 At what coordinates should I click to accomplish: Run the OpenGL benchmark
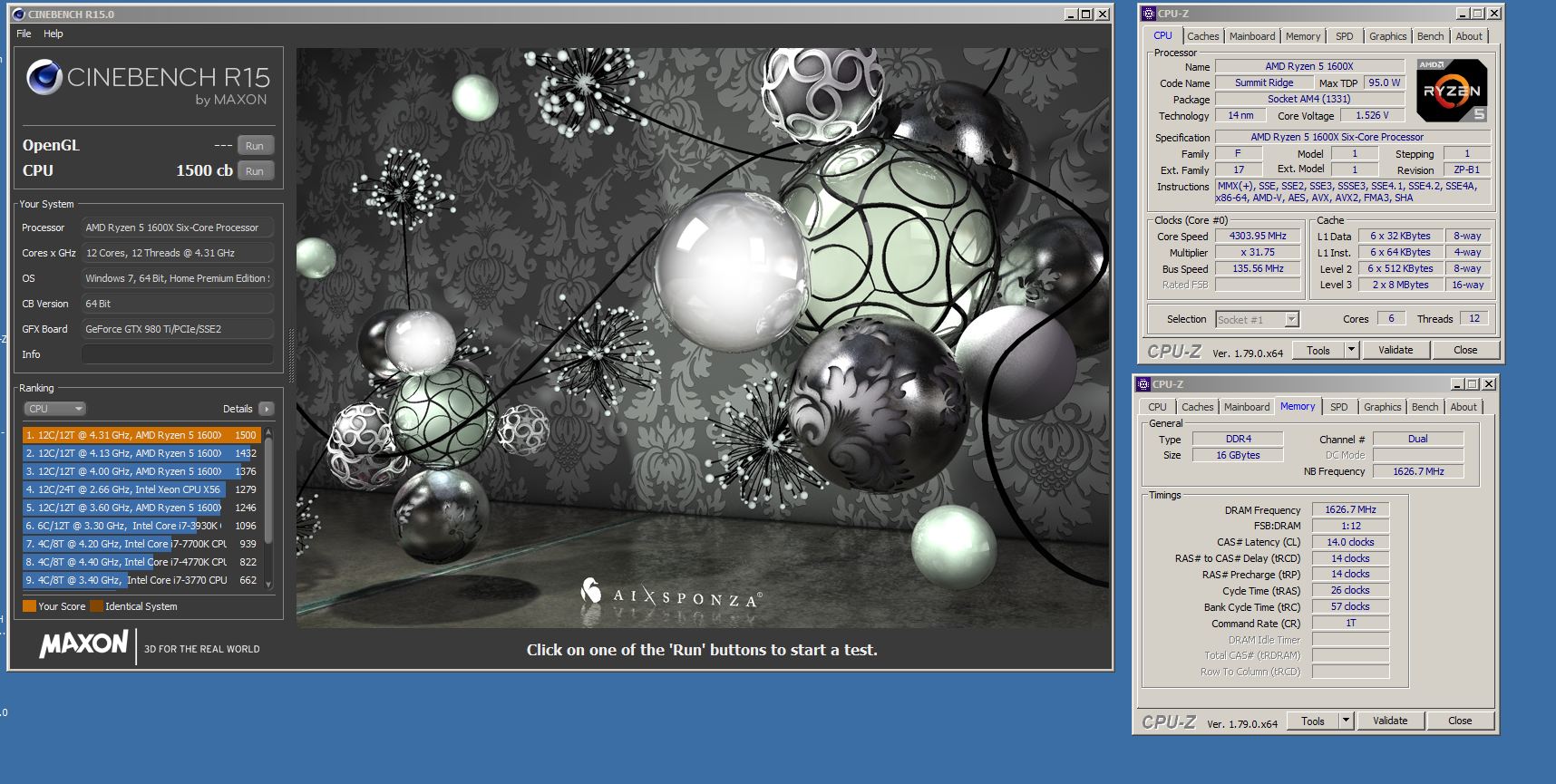(x=255, y=146)
